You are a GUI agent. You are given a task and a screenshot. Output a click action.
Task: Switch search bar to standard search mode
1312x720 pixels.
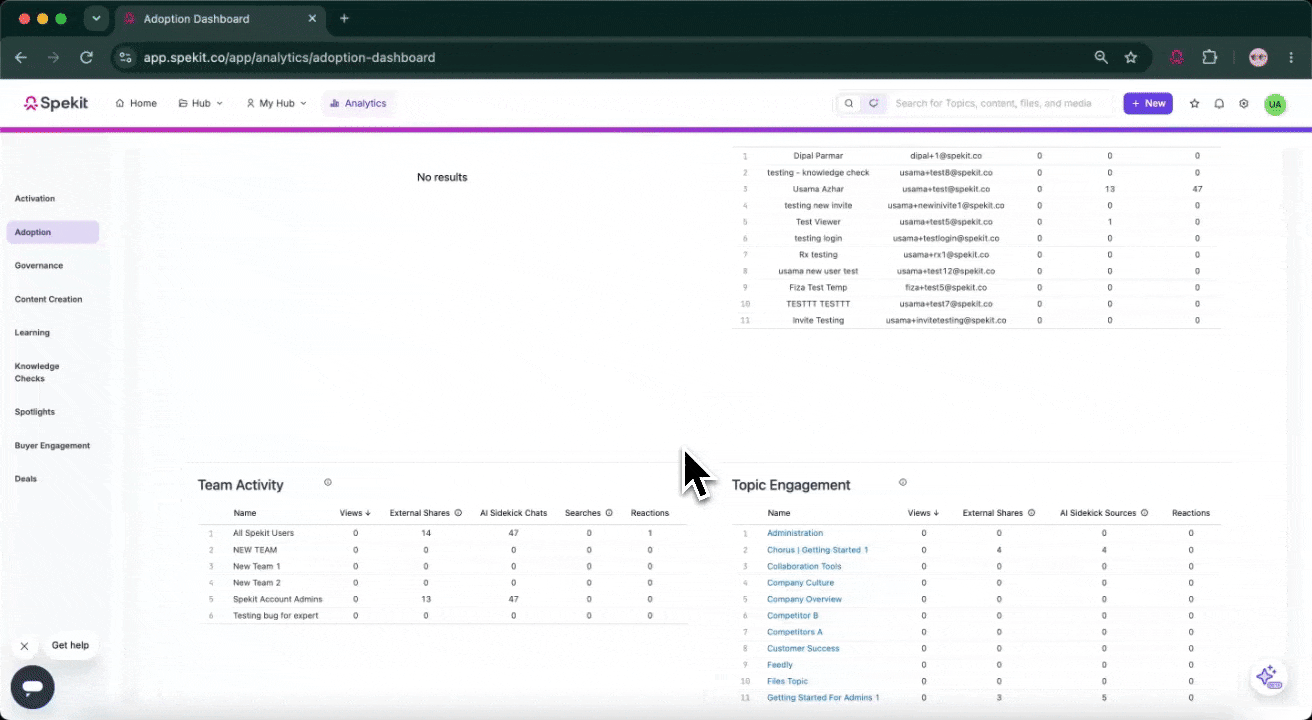coord(849,103)
